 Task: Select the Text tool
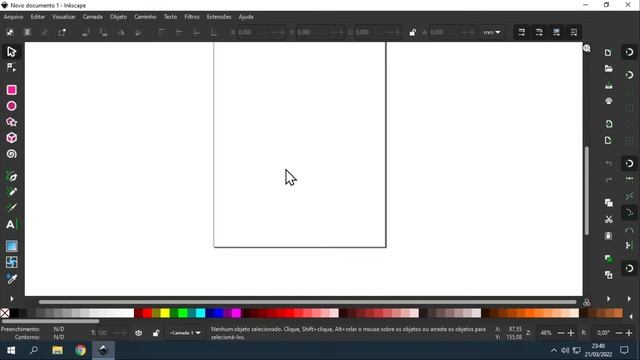11,224
